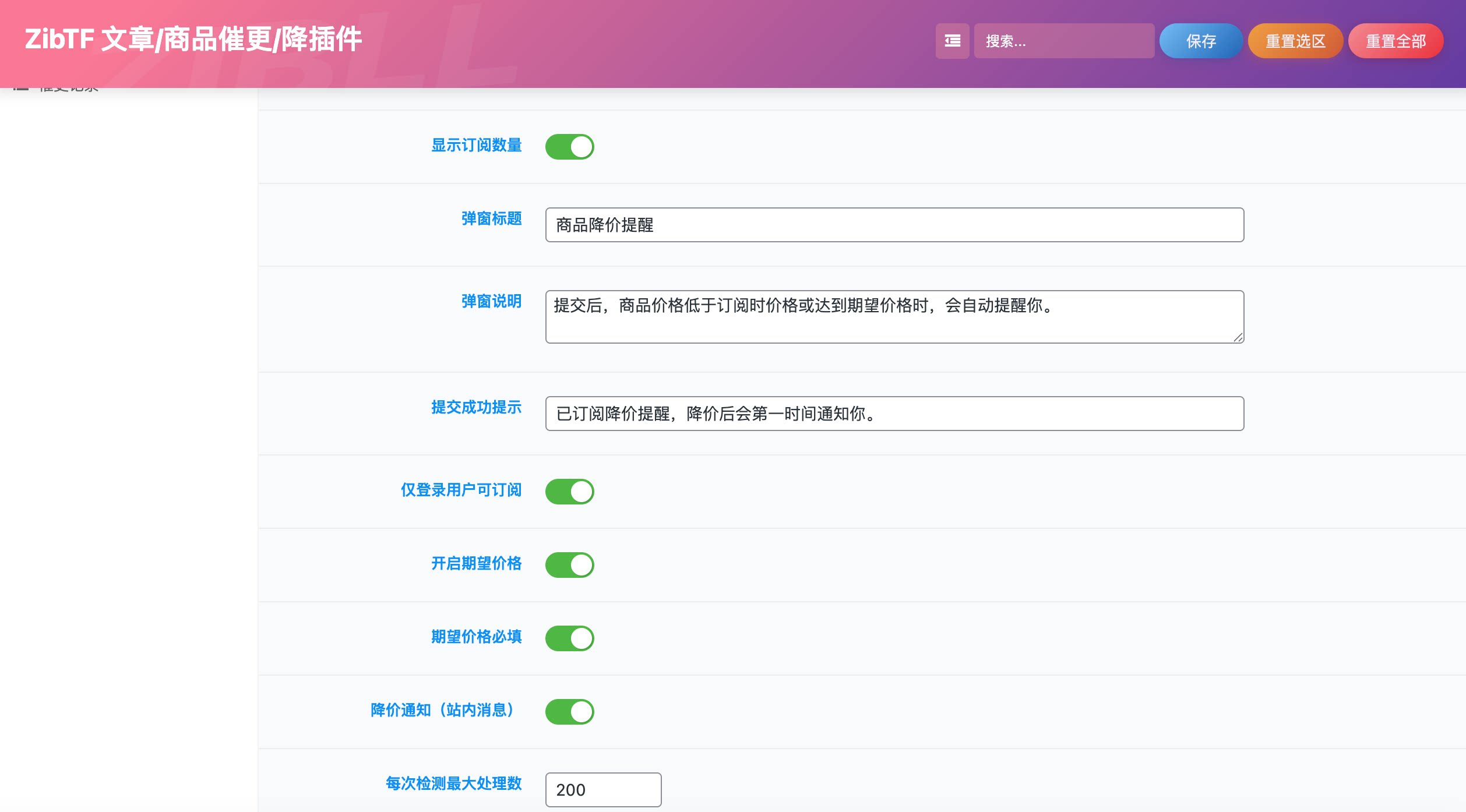Viewport: 1466px width, 812px height.
Task: Disable the 显示订阅数量 toggle
Action: (570, 146)
